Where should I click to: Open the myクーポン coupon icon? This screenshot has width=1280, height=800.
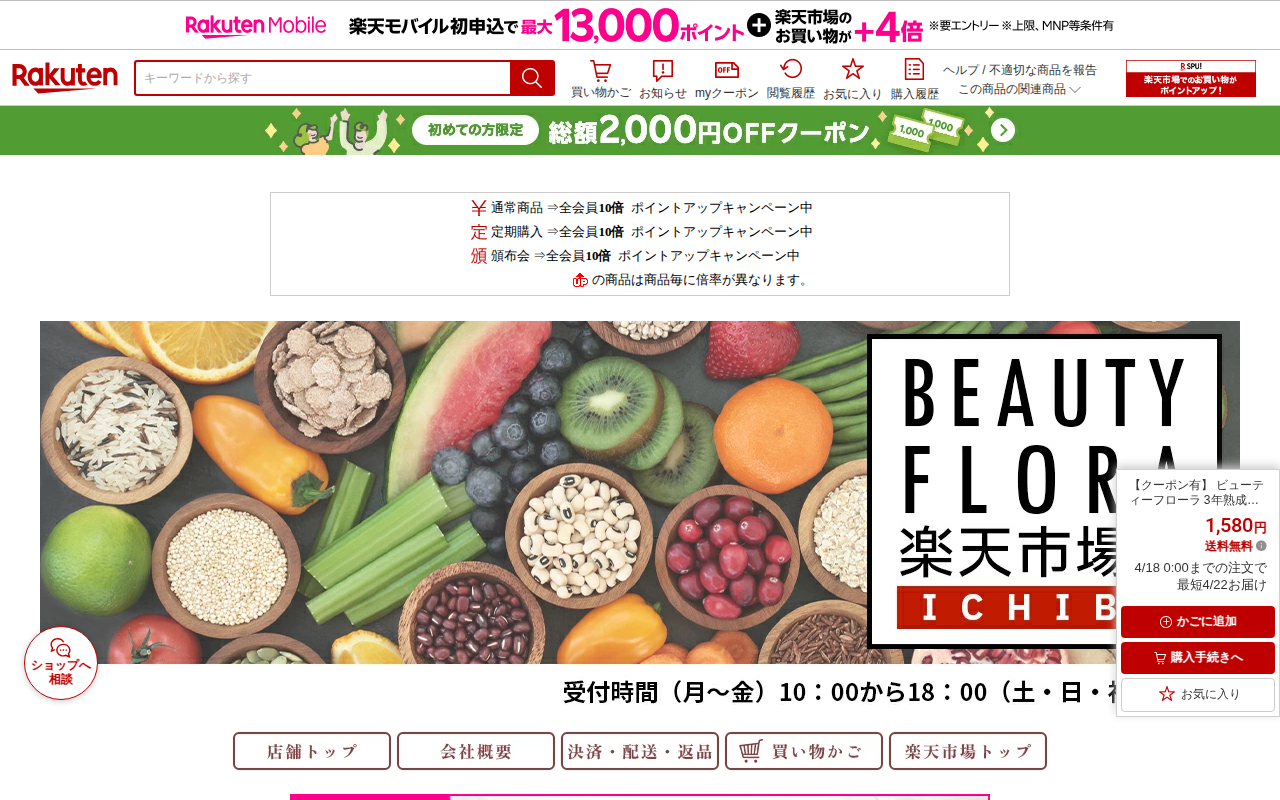[x=727, y=80]
